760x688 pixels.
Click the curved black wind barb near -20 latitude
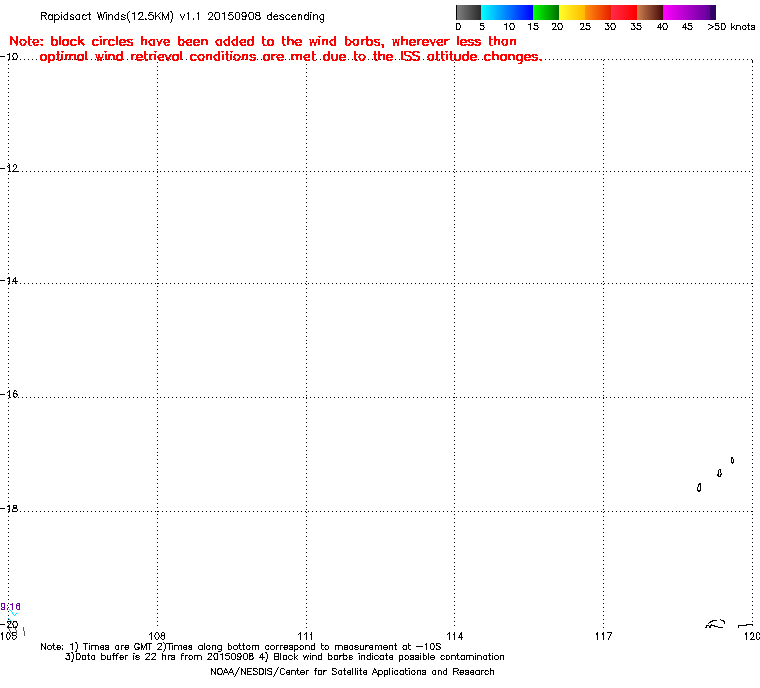tap(715, 624)
